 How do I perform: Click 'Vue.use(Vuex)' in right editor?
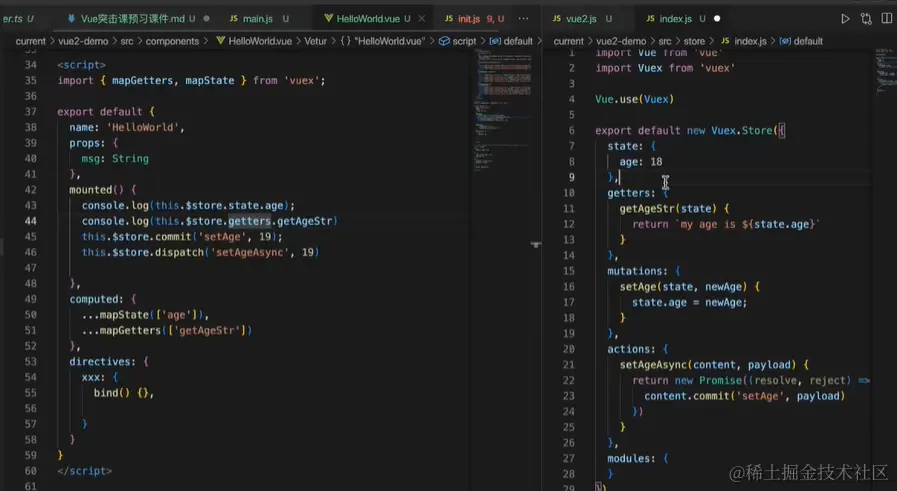point(634,99)
